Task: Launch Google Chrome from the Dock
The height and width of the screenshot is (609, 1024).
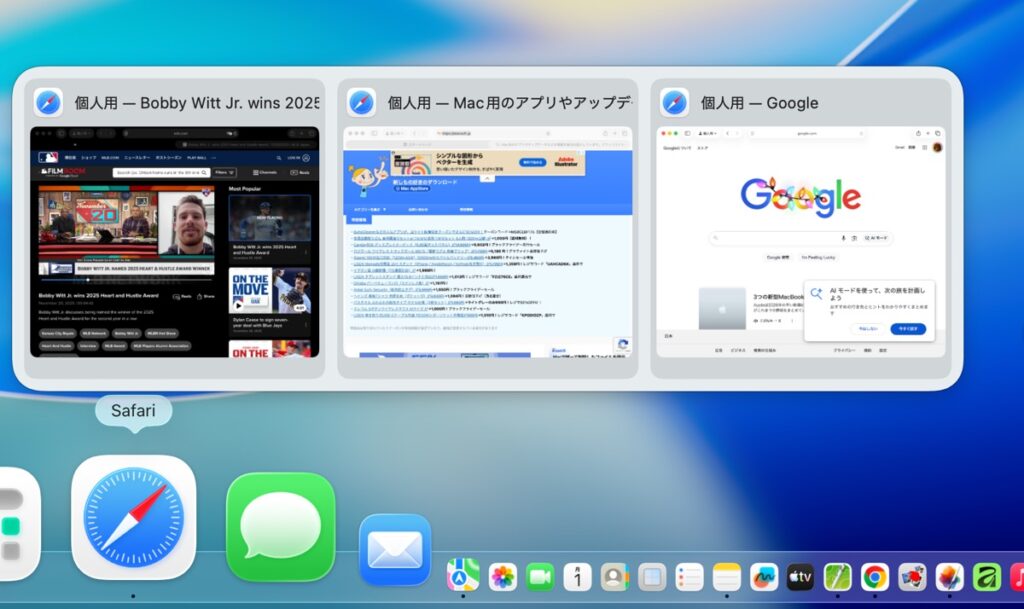Action: tap(875, 576)
